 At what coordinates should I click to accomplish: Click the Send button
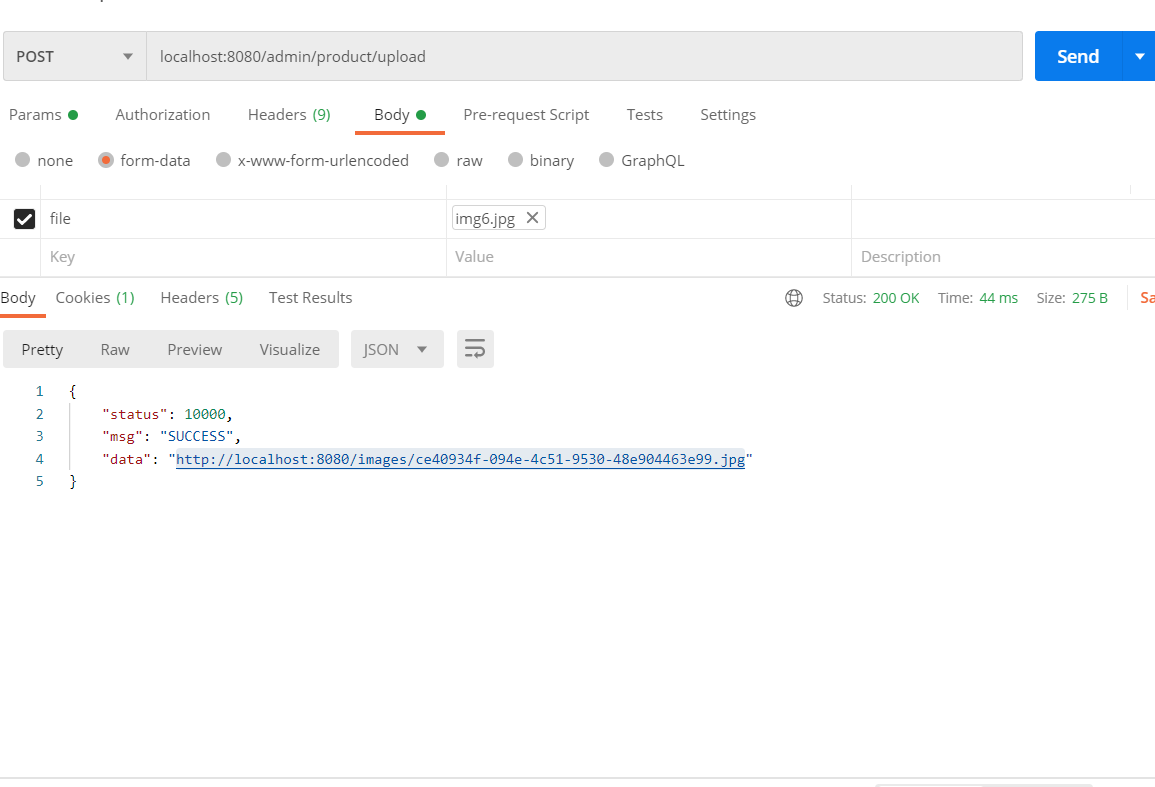(1078, 56)
